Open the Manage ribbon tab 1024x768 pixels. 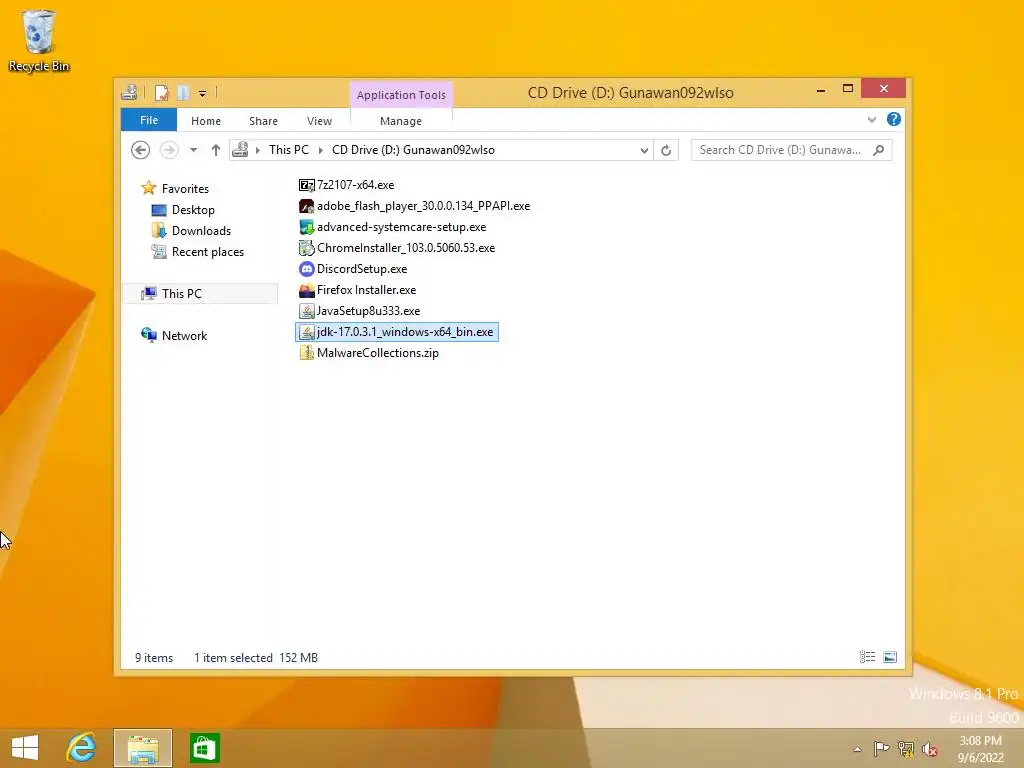401,121
